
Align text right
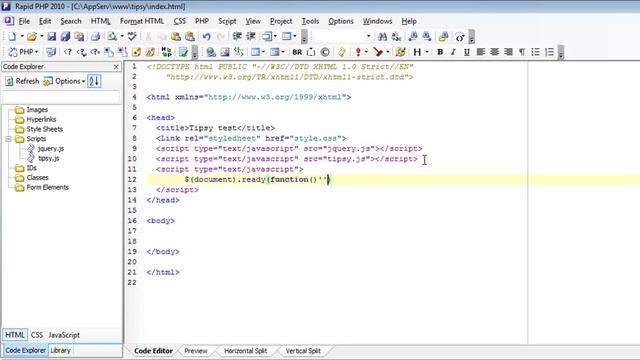(x=509, y=52)
